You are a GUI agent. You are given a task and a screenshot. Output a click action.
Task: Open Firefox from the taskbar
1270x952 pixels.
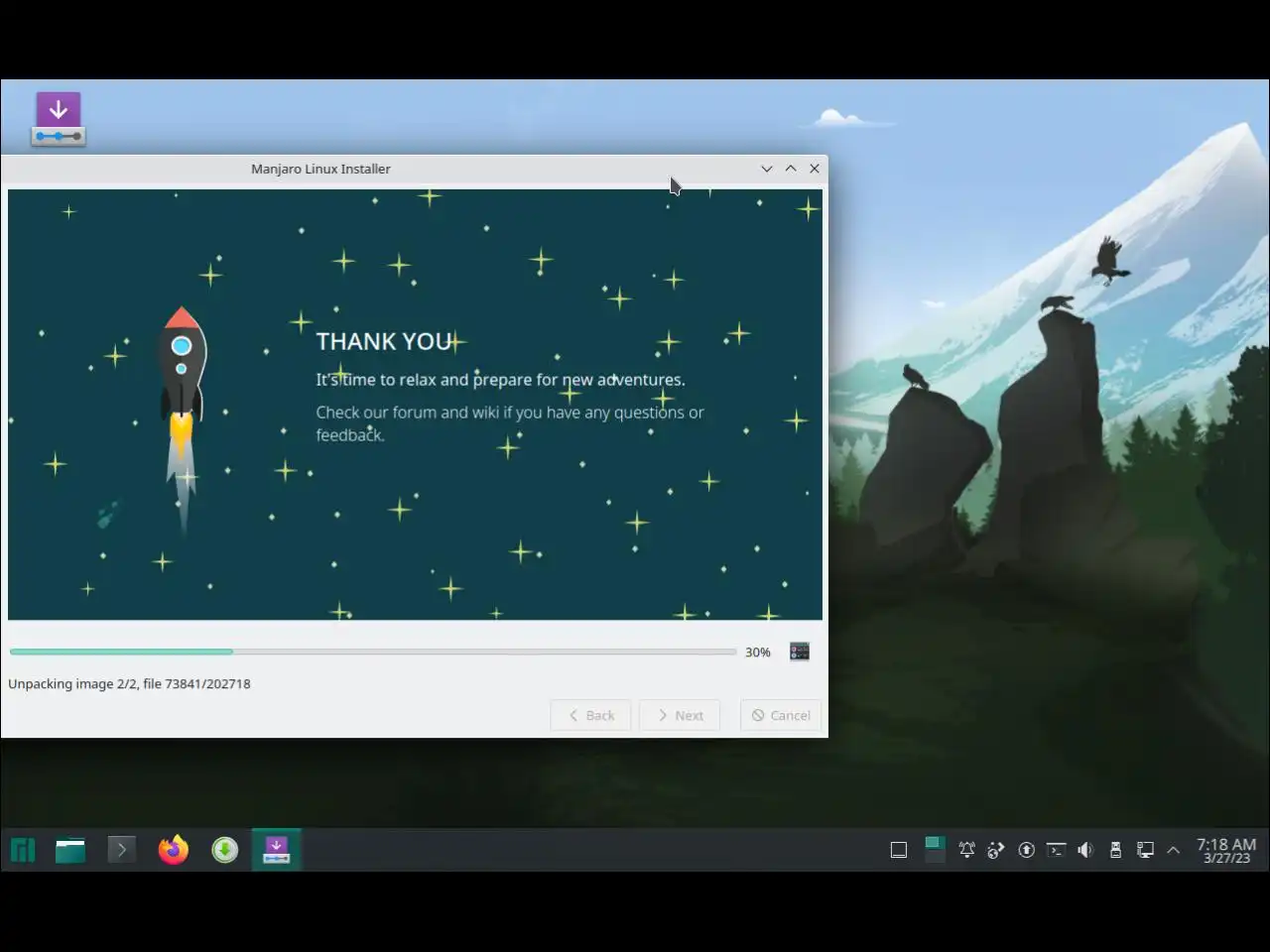coord(174,850)
